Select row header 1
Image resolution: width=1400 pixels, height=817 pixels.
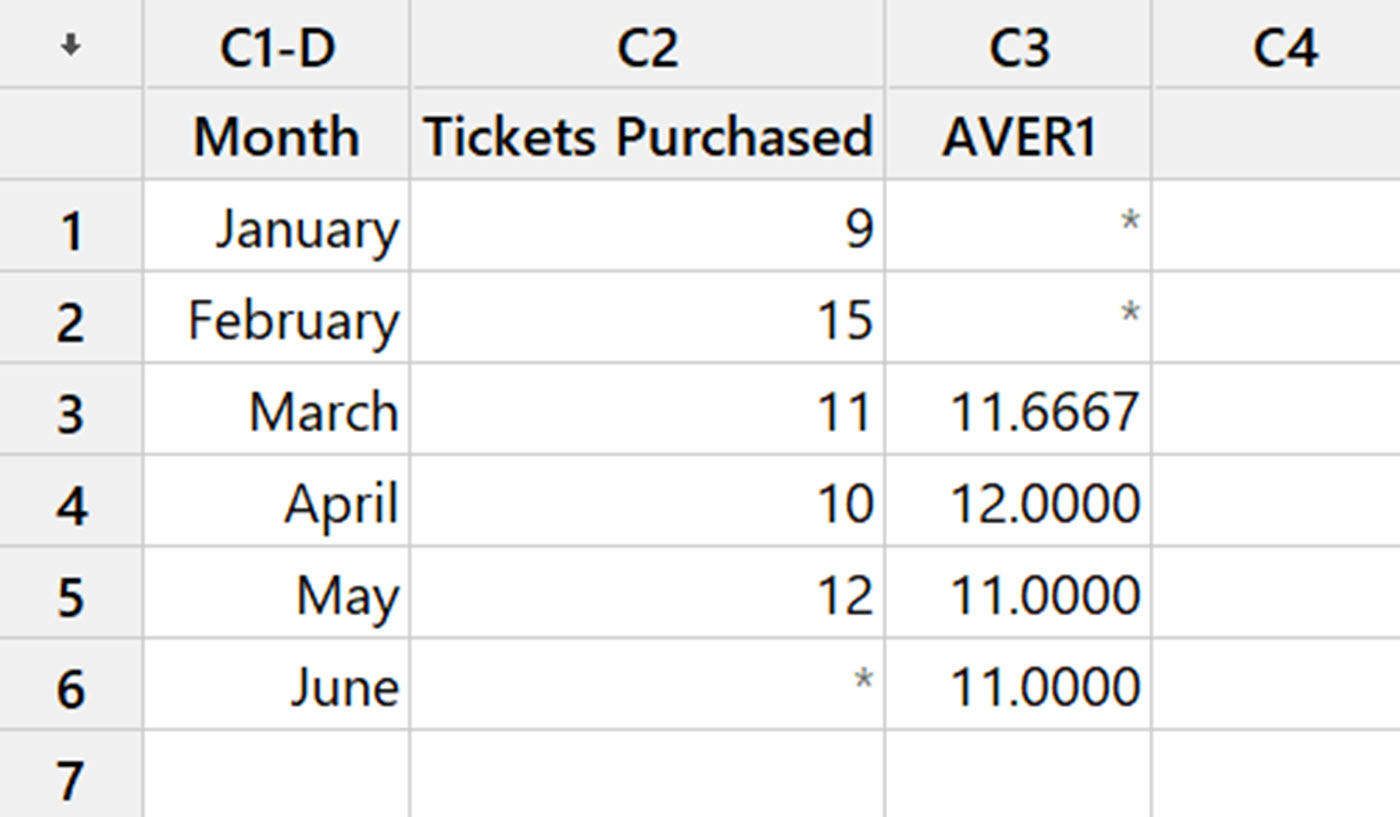point(71,226)
